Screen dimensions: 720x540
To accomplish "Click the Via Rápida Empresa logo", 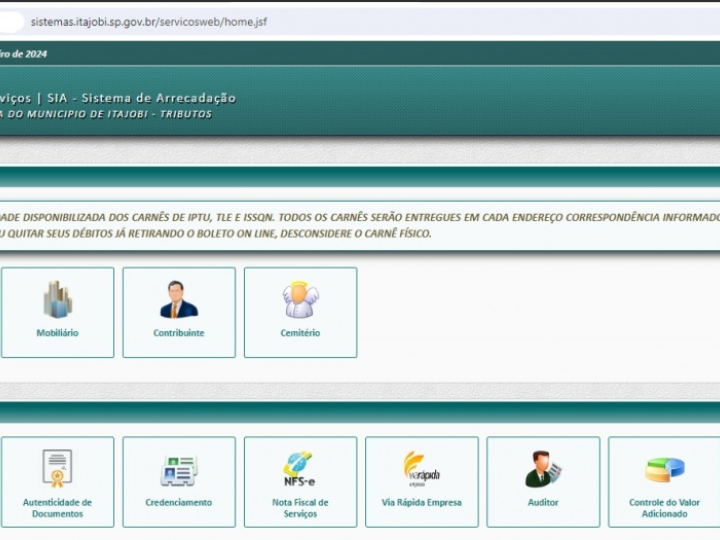I will click(x=421, y=468).
